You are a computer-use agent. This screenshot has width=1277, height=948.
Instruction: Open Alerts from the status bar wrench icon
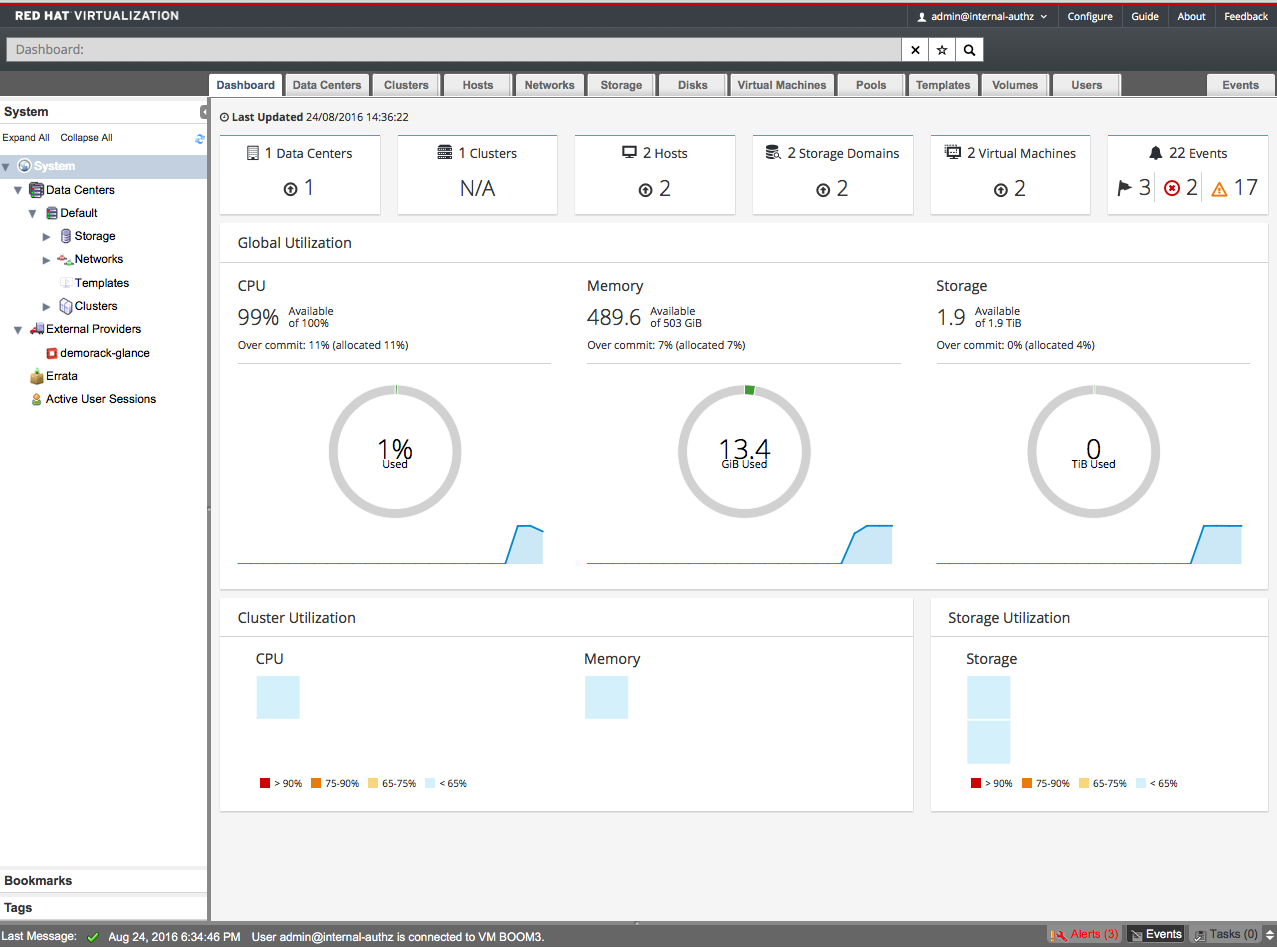(x=1059, y=934)
